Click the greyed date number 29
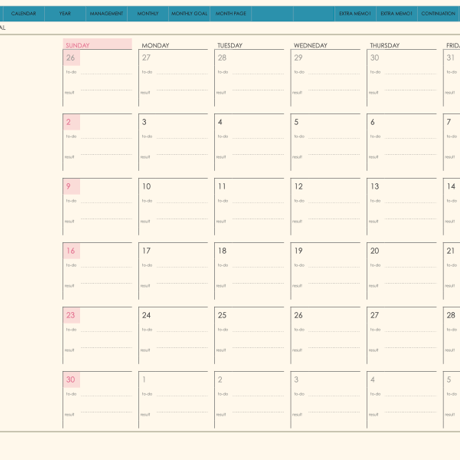 pos(298,58)
